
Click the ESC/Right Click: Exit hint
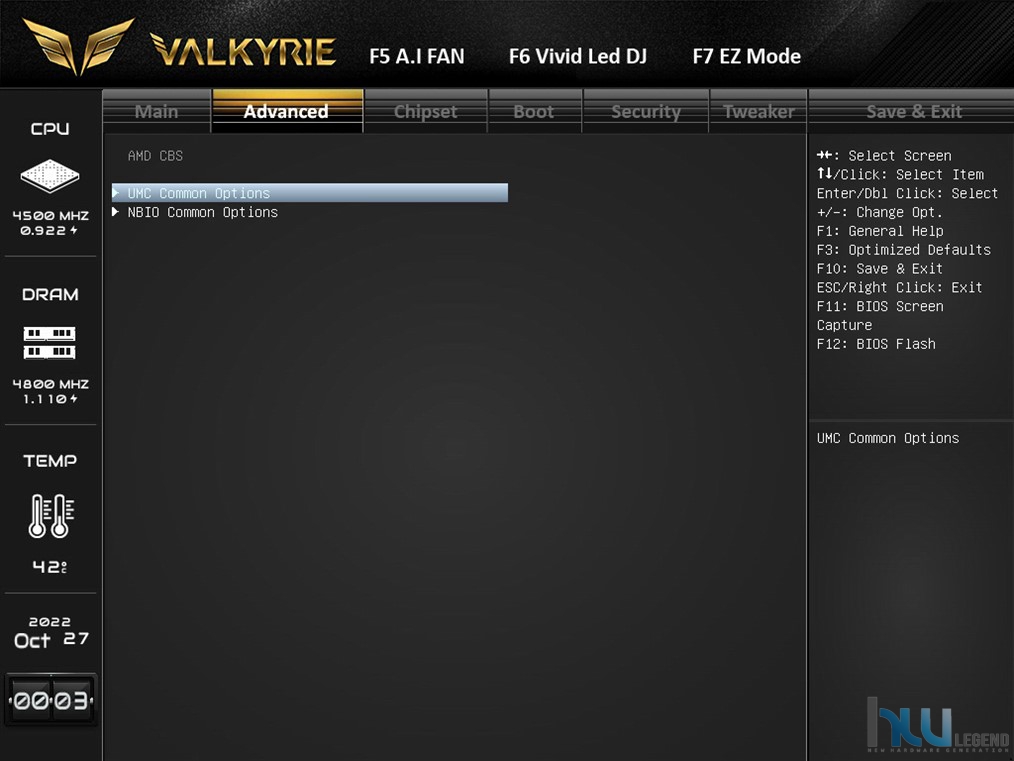[x=899, y=287]
